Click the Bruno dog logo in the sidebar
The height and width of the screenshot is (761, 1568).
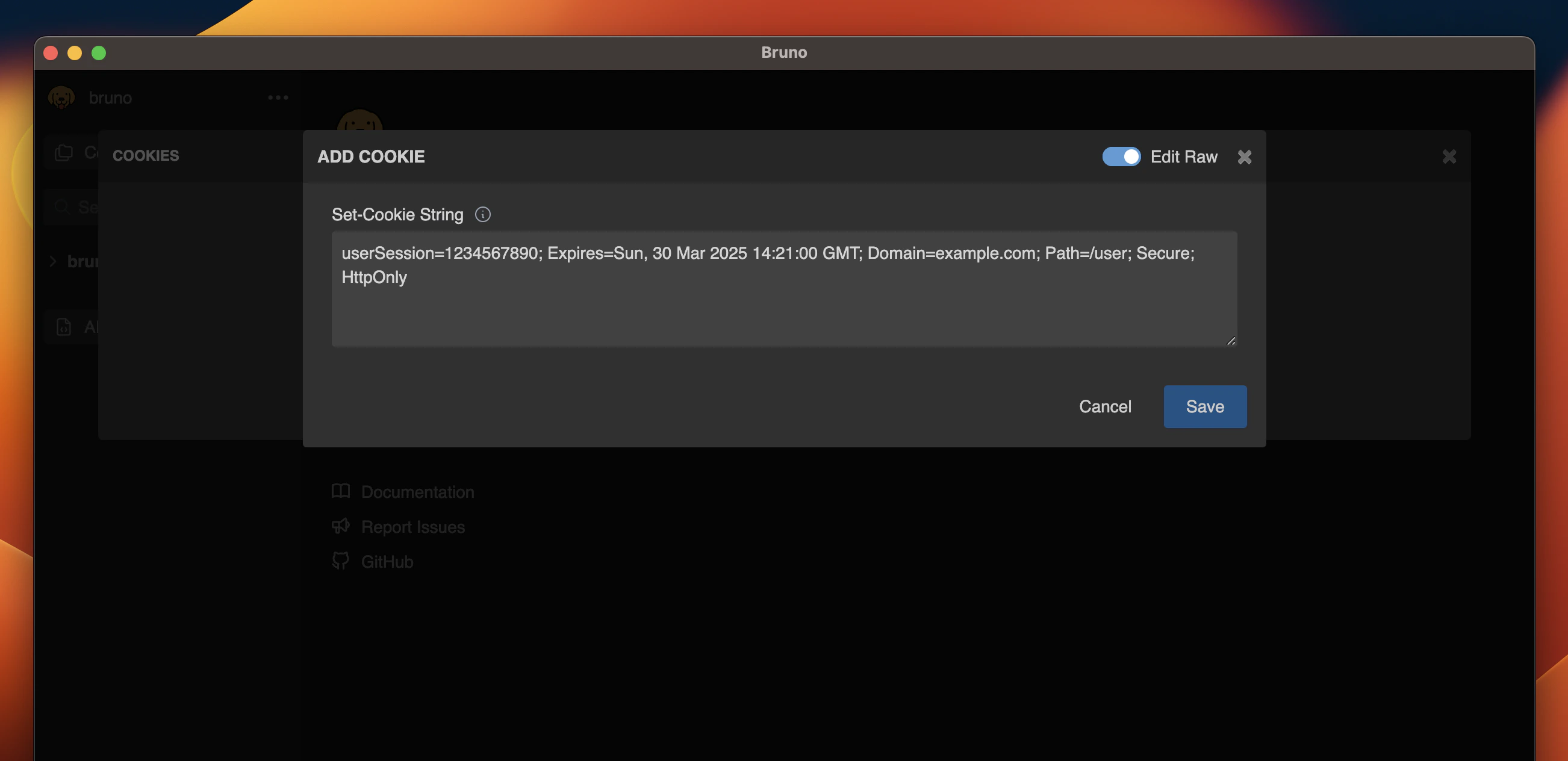[x=61, y=98]
